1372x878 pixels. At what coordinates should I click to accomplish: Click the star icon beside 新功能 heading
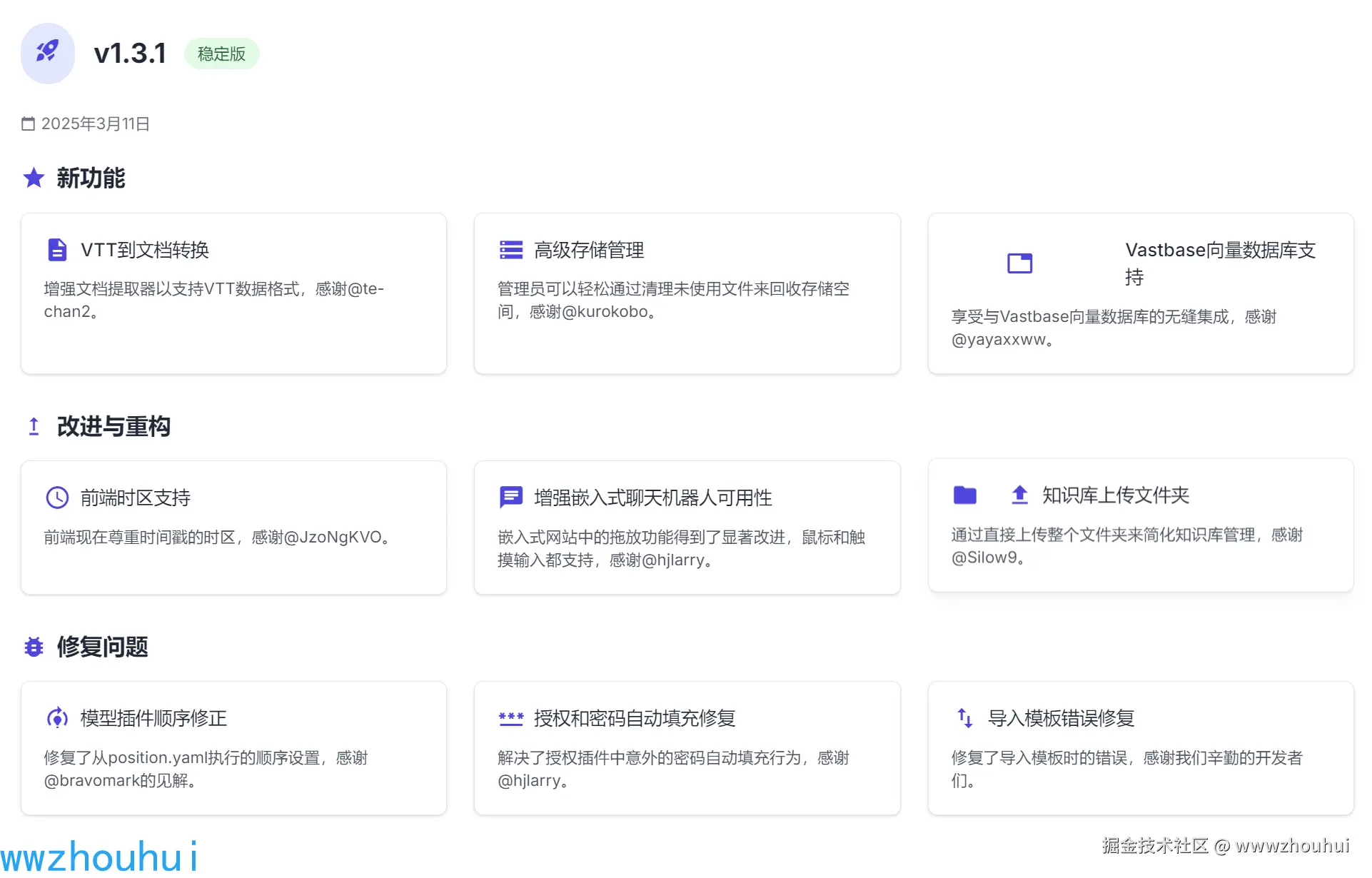(34, 178)
